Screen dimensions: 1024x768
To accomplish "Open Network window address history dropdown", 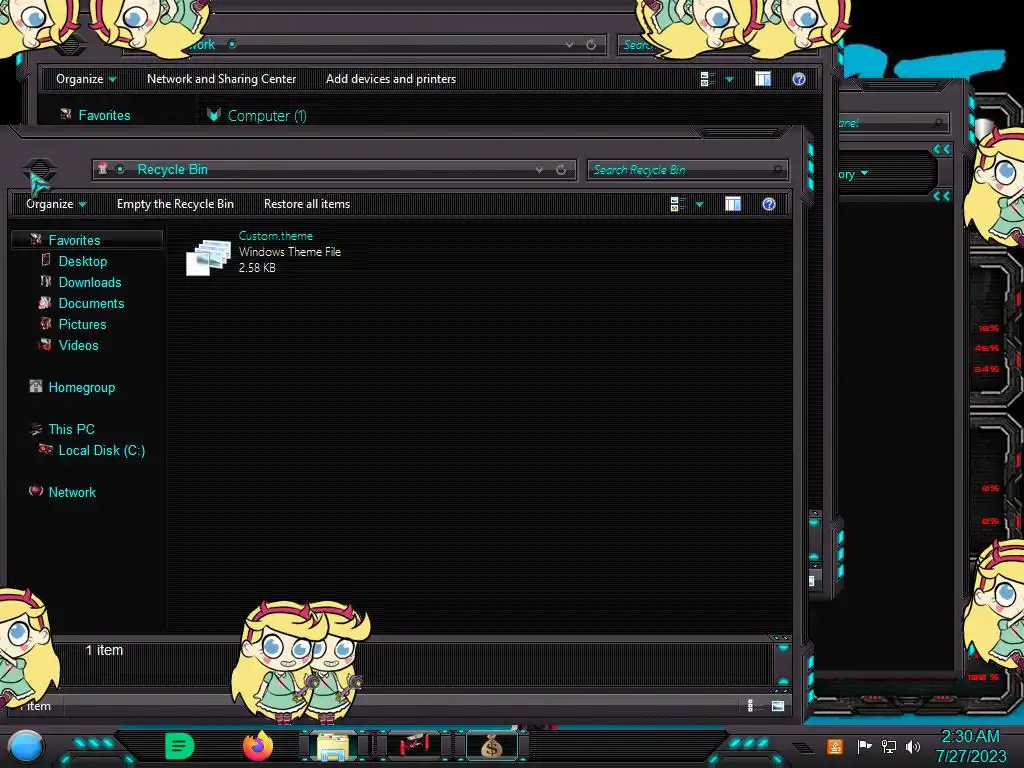I will pyautogui.click(x=569, y=44).
